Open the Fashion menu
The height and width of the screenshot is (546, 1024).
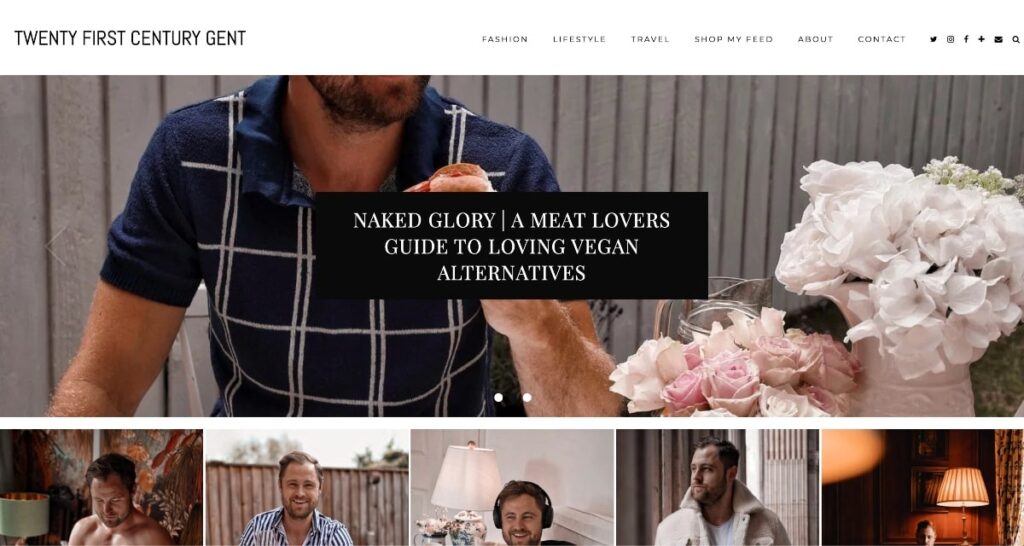505,39
